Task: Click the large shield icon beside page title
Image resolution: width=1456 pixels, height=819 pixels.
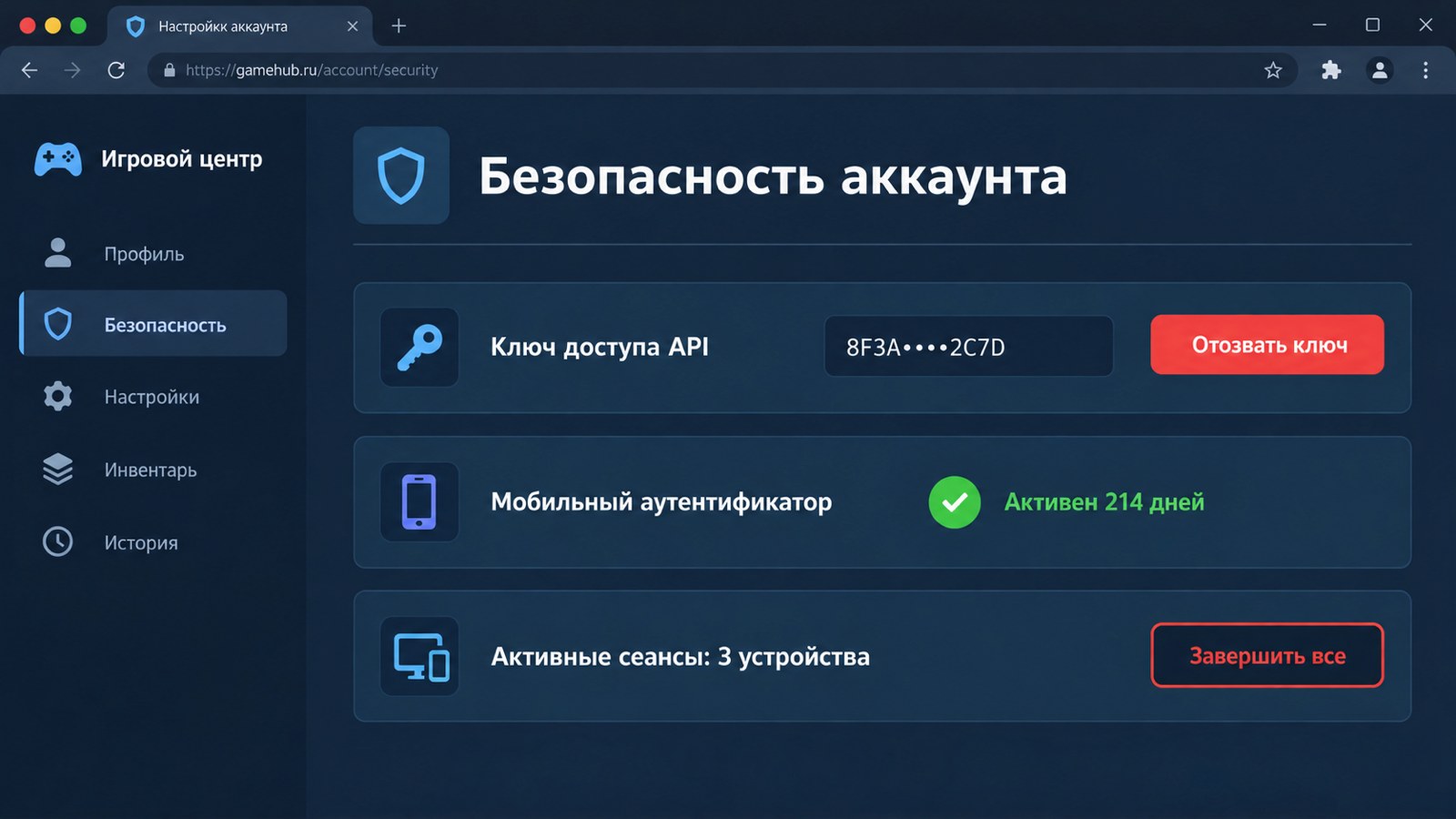Action: 401,176
